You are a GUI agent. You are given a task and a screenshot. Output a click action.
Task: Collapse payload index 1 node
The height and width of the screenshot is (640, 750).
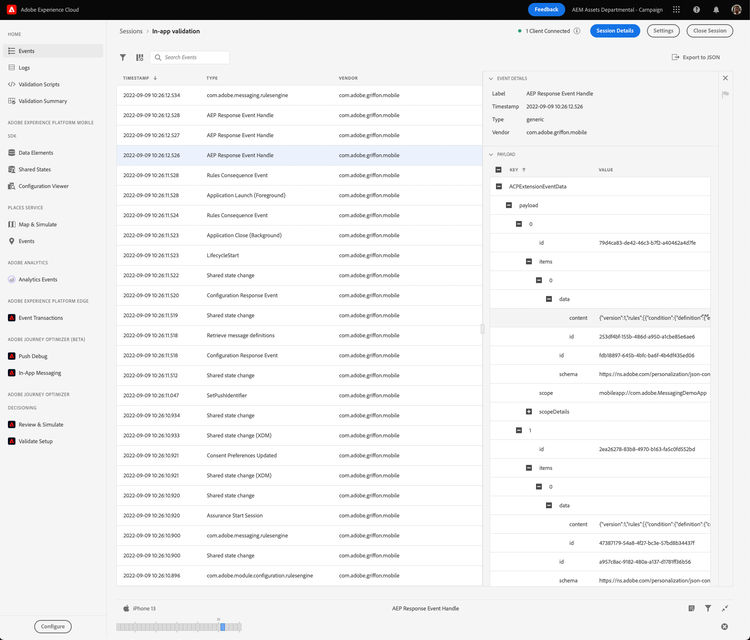[519, 430]
